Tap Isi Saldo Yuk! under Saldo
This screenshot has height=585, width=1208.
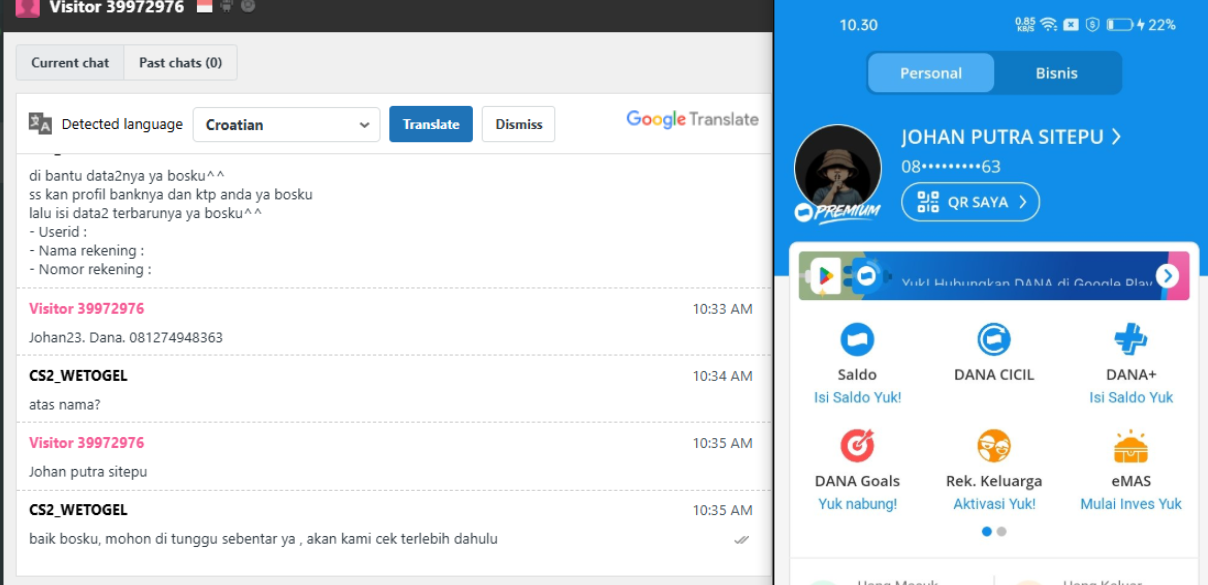(857, 398)
